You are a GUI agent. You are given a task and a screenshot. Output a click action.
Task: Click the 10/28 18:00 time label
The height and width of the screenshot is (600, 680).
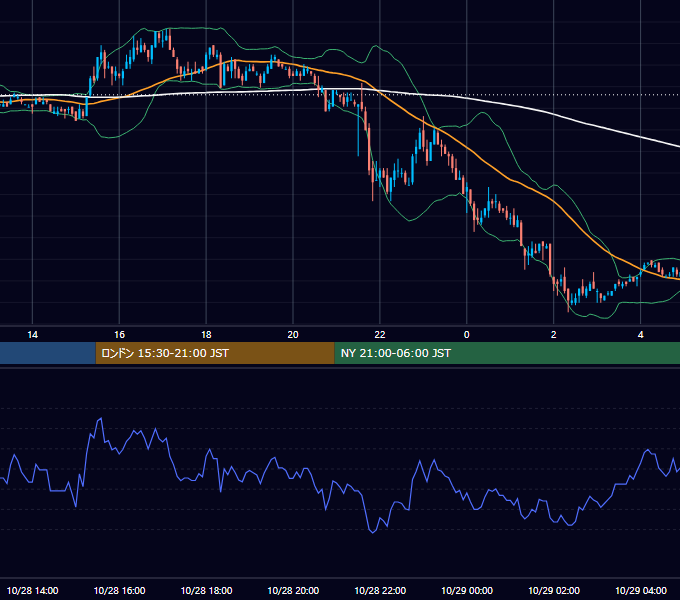pyautogui.click(x=206, y=590)
